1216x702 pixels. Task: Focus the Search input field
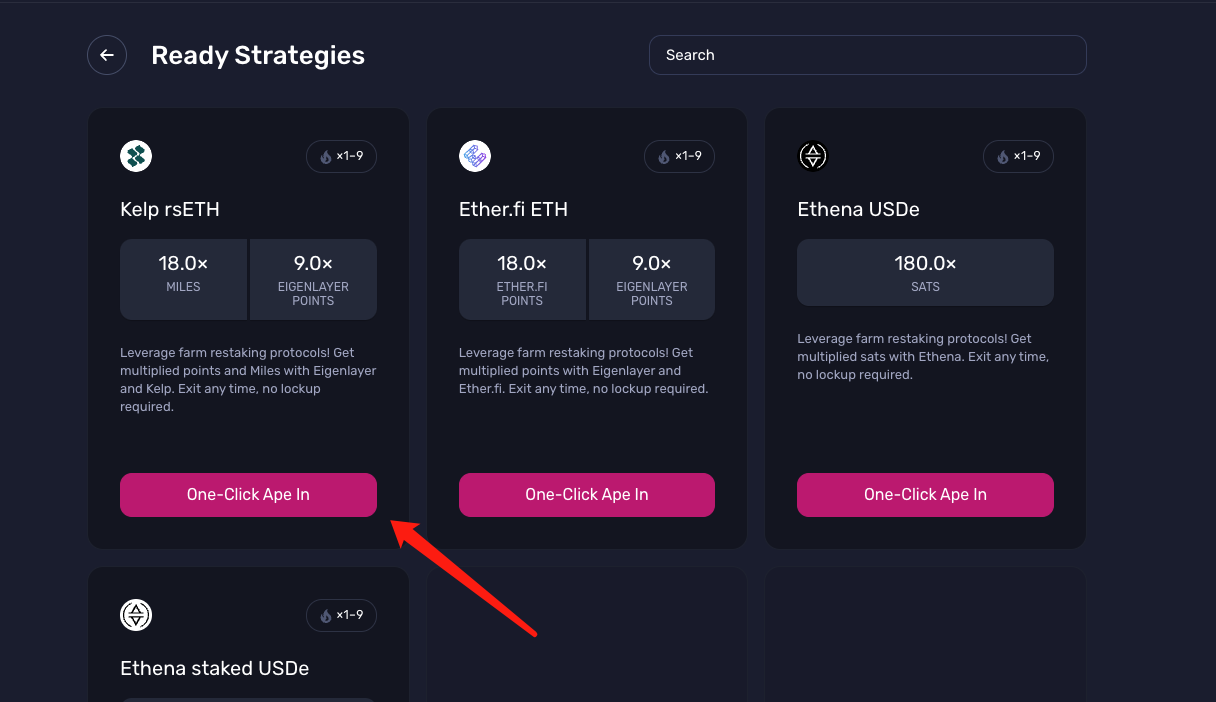click(x=868, y=55)
